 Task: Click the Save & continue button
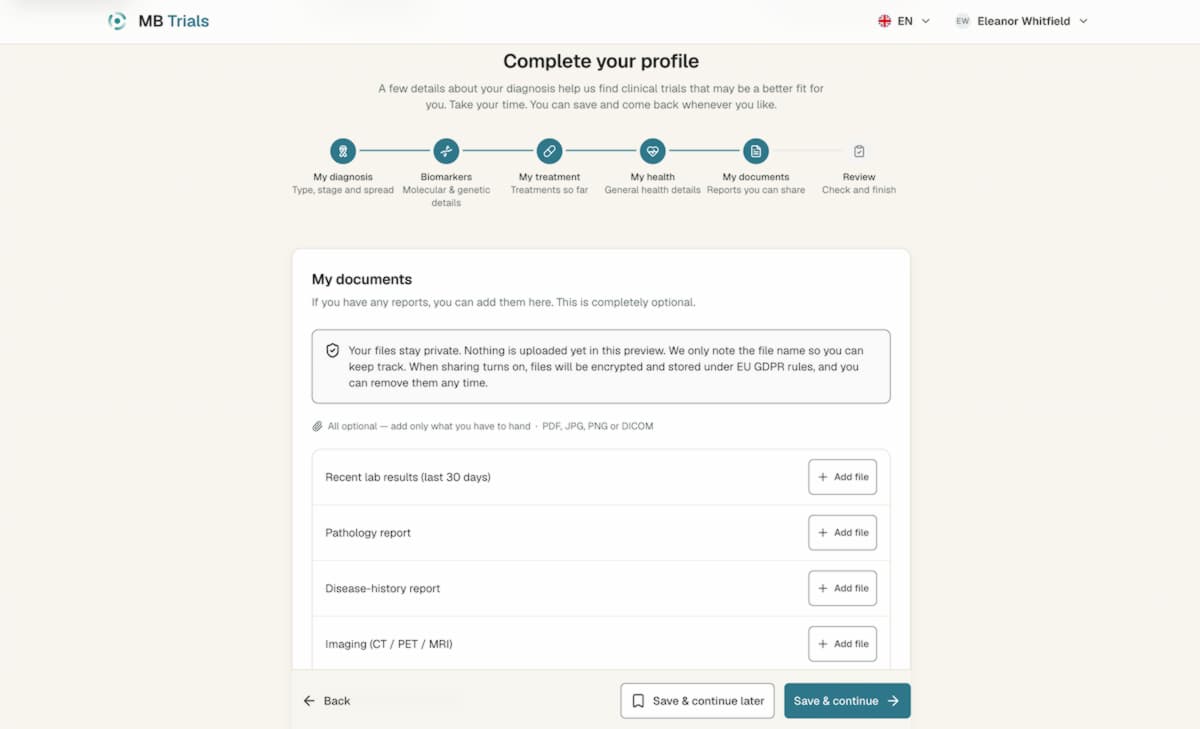pyautogui.click(x=847, y=701)
